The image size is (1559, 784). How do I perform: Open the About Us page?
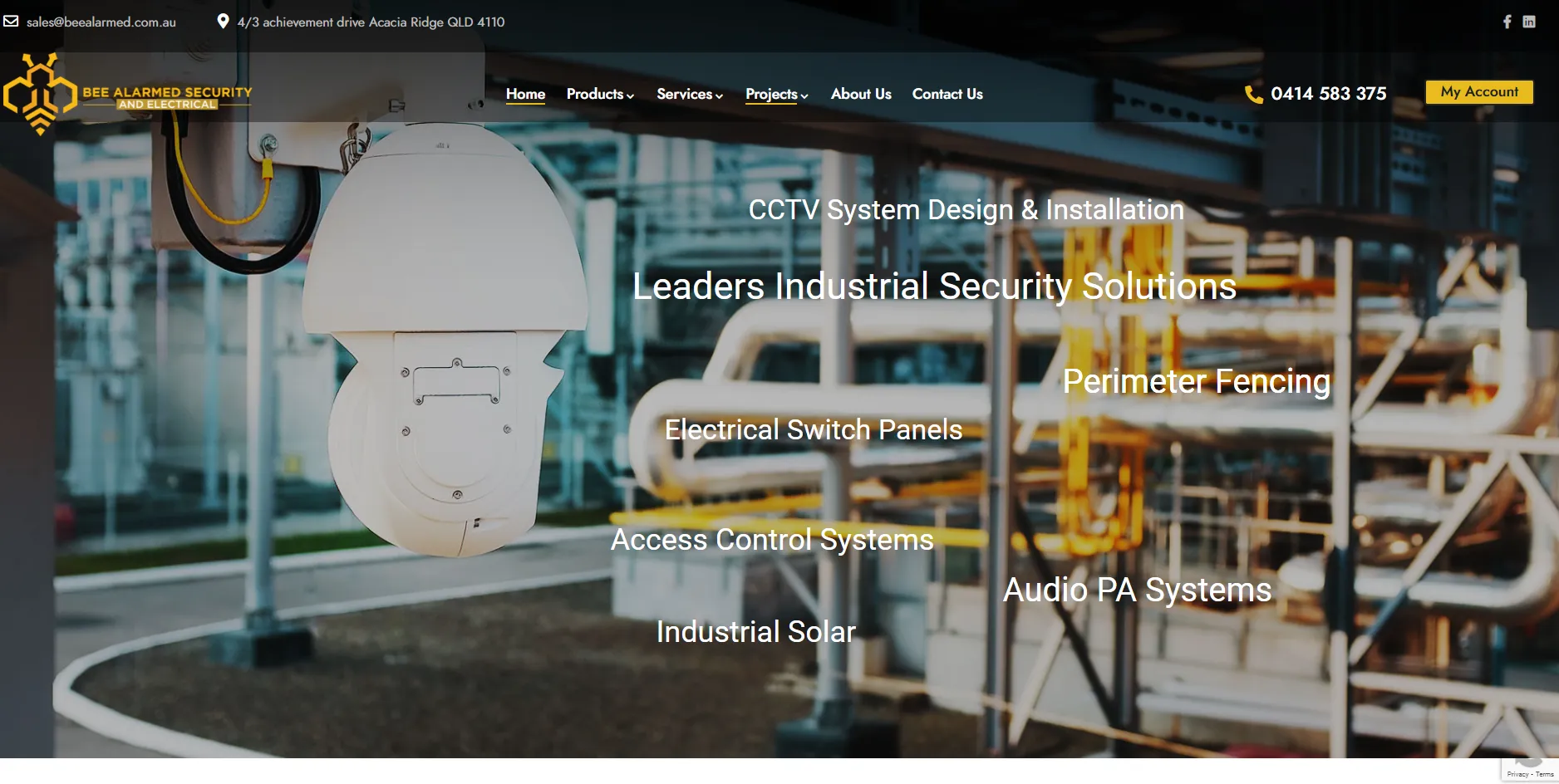861,94
